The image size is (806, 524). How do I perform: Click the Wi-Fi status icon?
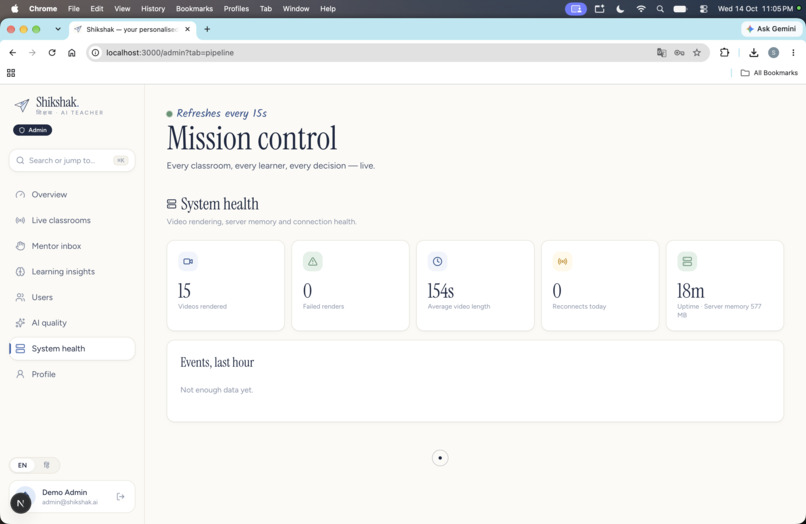click(640, 9)
